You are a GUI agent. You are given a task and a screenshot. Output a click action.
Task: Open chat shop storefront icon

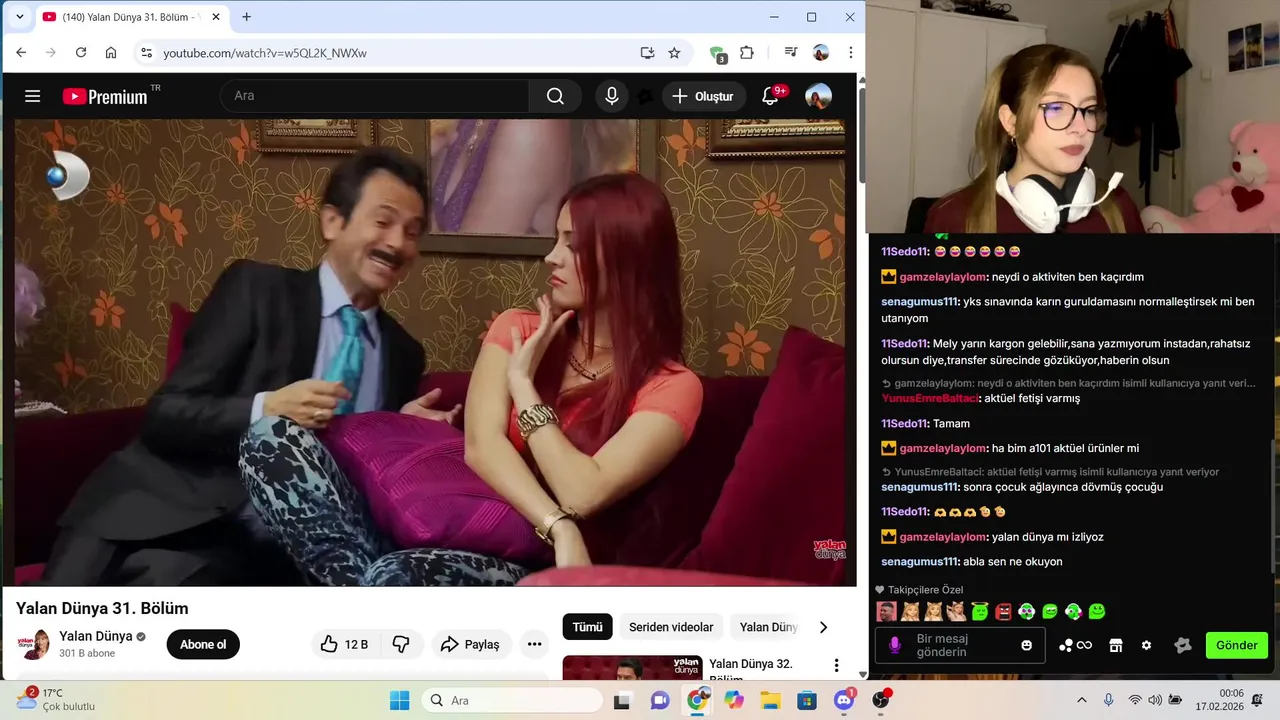pyautogui.click(x=1116, y=645)
